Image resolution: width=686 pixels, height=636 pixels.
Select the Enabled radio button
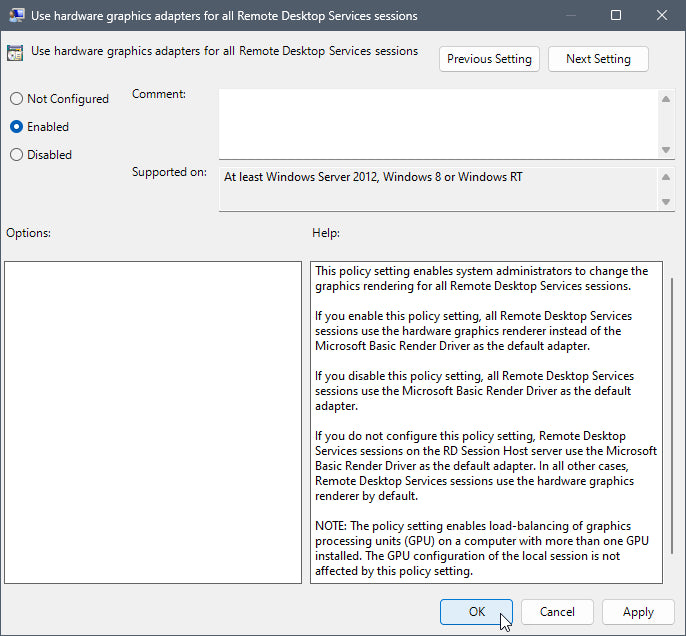(x=16, y=127)
